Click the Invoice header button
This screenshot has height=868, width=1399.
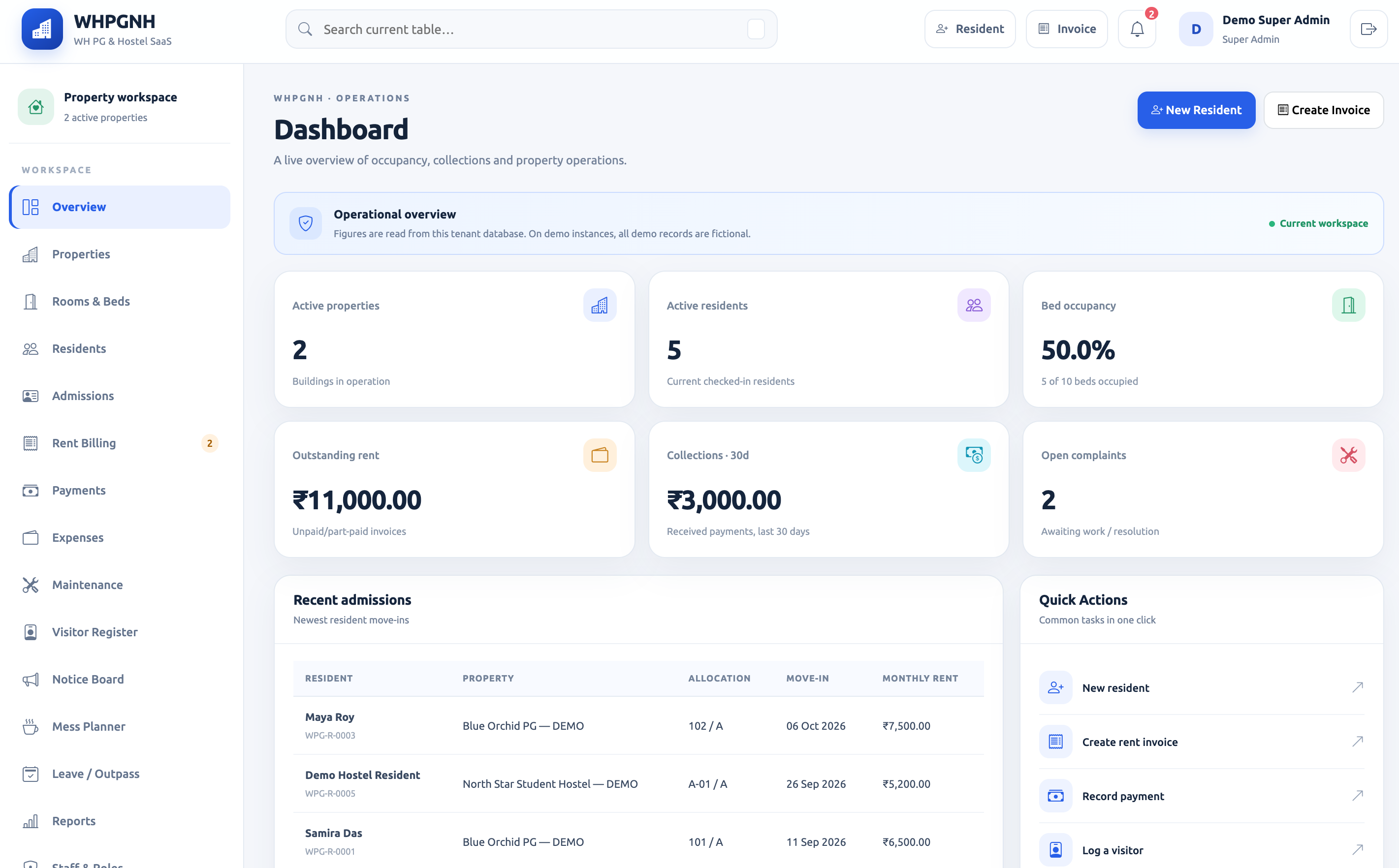[x=1066, y=29]
